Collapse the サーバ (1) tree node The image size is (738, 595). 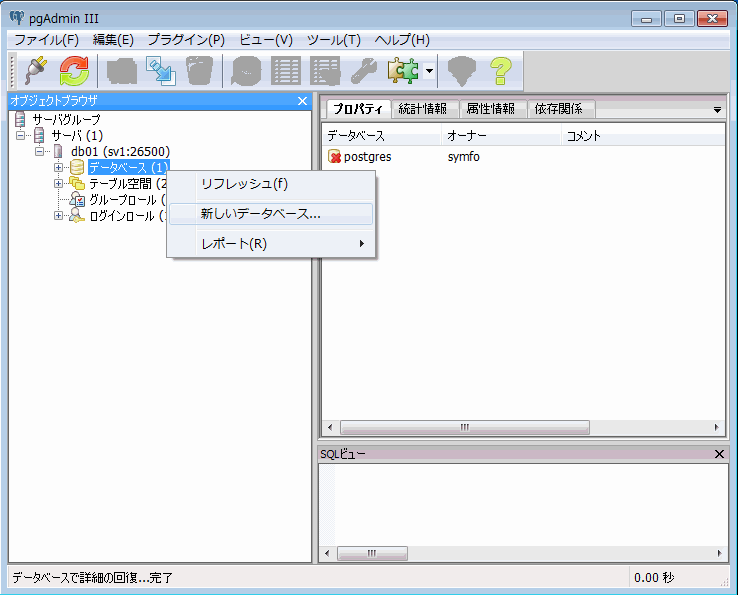pyautogui.click(x=20, y=136)
